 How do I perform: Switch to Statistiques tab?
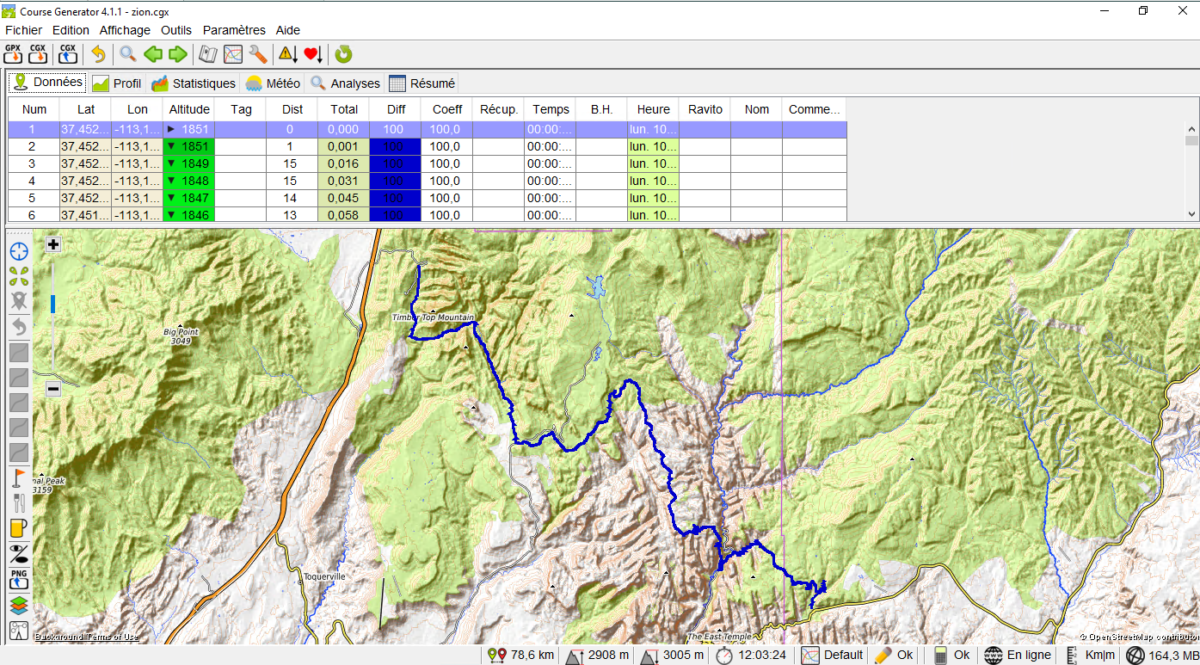pos(194,84)
